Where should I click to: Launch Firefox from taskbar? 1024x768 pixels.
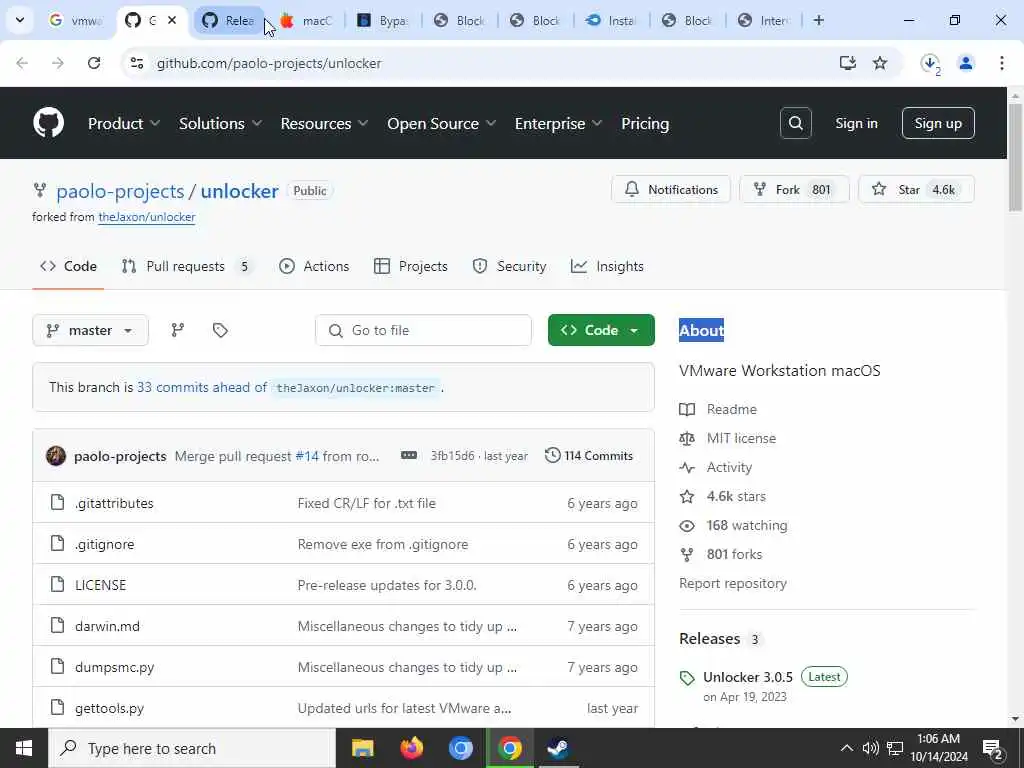pos(411,748)
